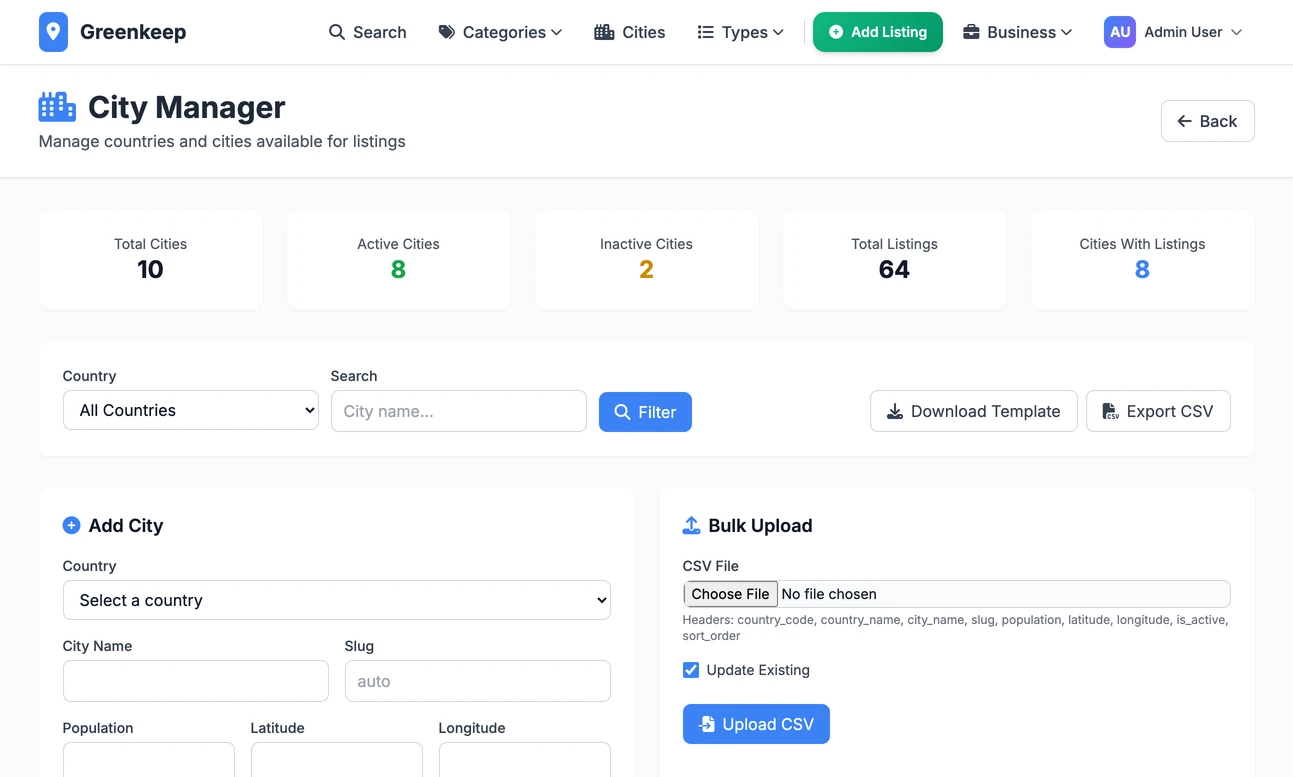Click the Greenkeep map pin logo icon
Screen dimensions: 1293x777
(x=53, y=32)
